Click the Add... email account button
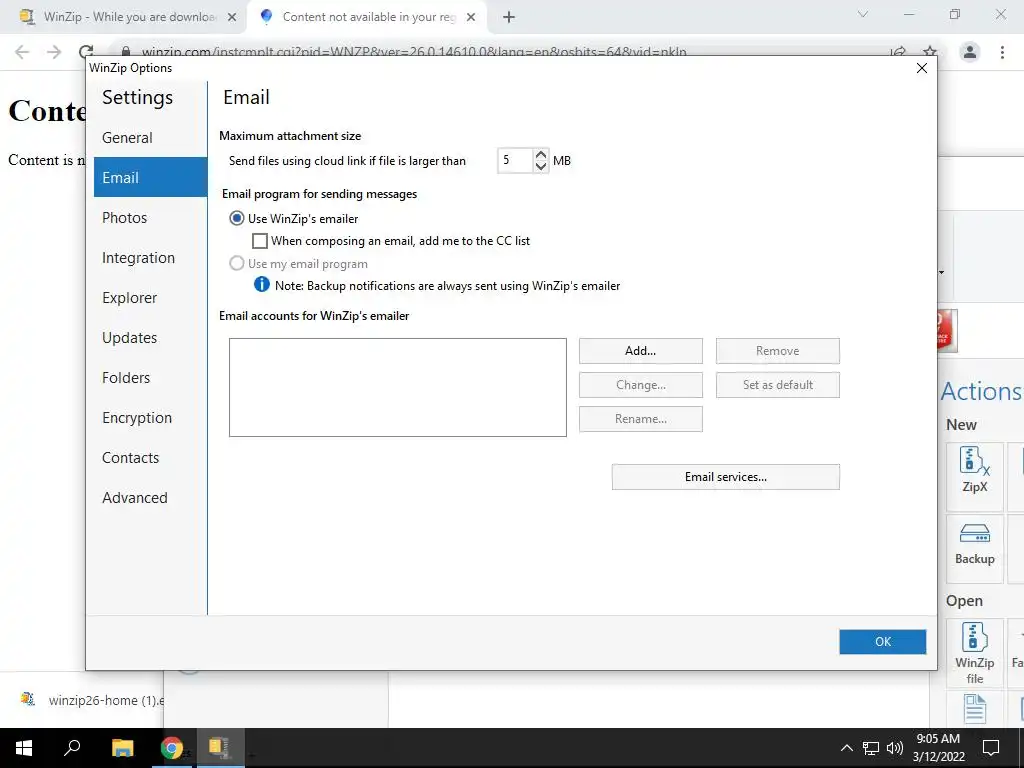The image size is (1024, 768). coord(641,351)
